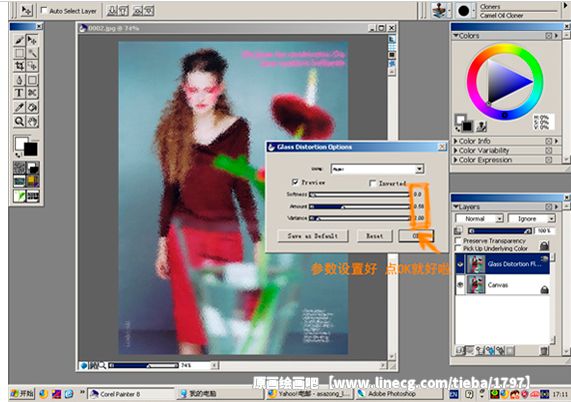
Task: Select the Text tool
Action: click(19, 93)
